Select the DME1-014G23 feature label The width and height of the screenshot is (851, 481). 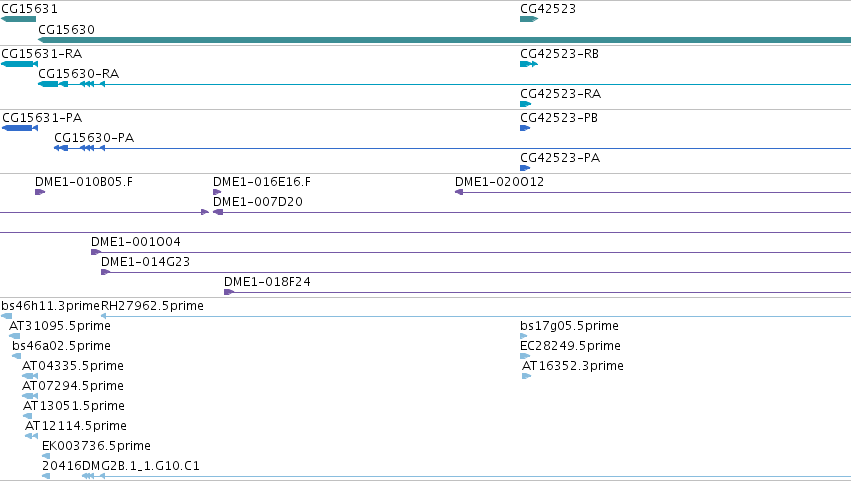tap(145, 262)
